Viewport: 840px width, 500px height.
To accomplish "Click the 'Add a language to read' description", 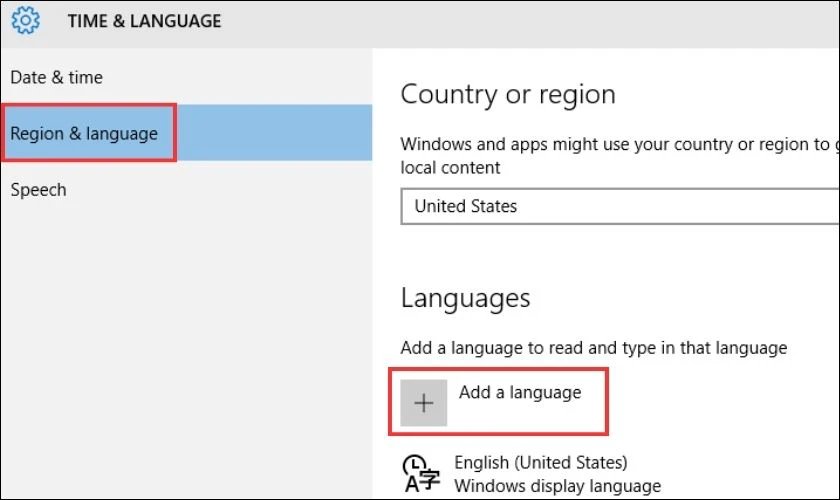I will click(593, 348).
